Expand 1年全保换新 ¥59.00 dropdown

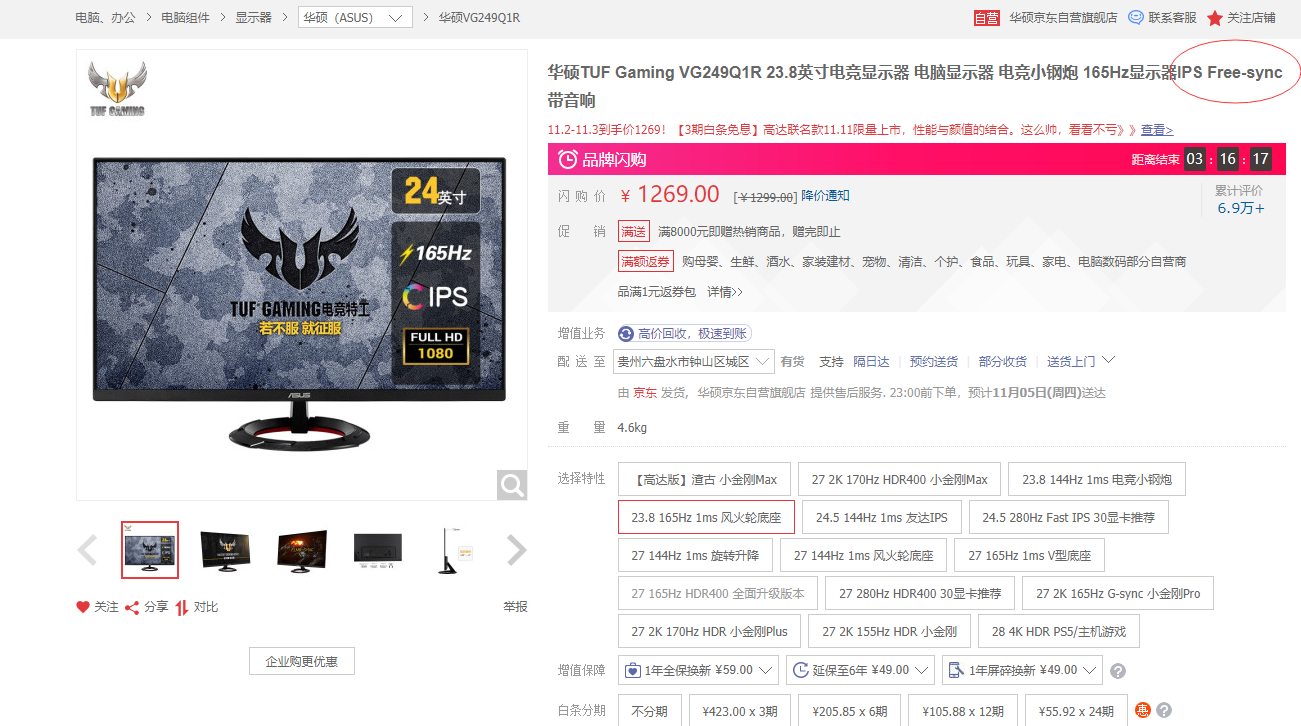tap(698, 670)
